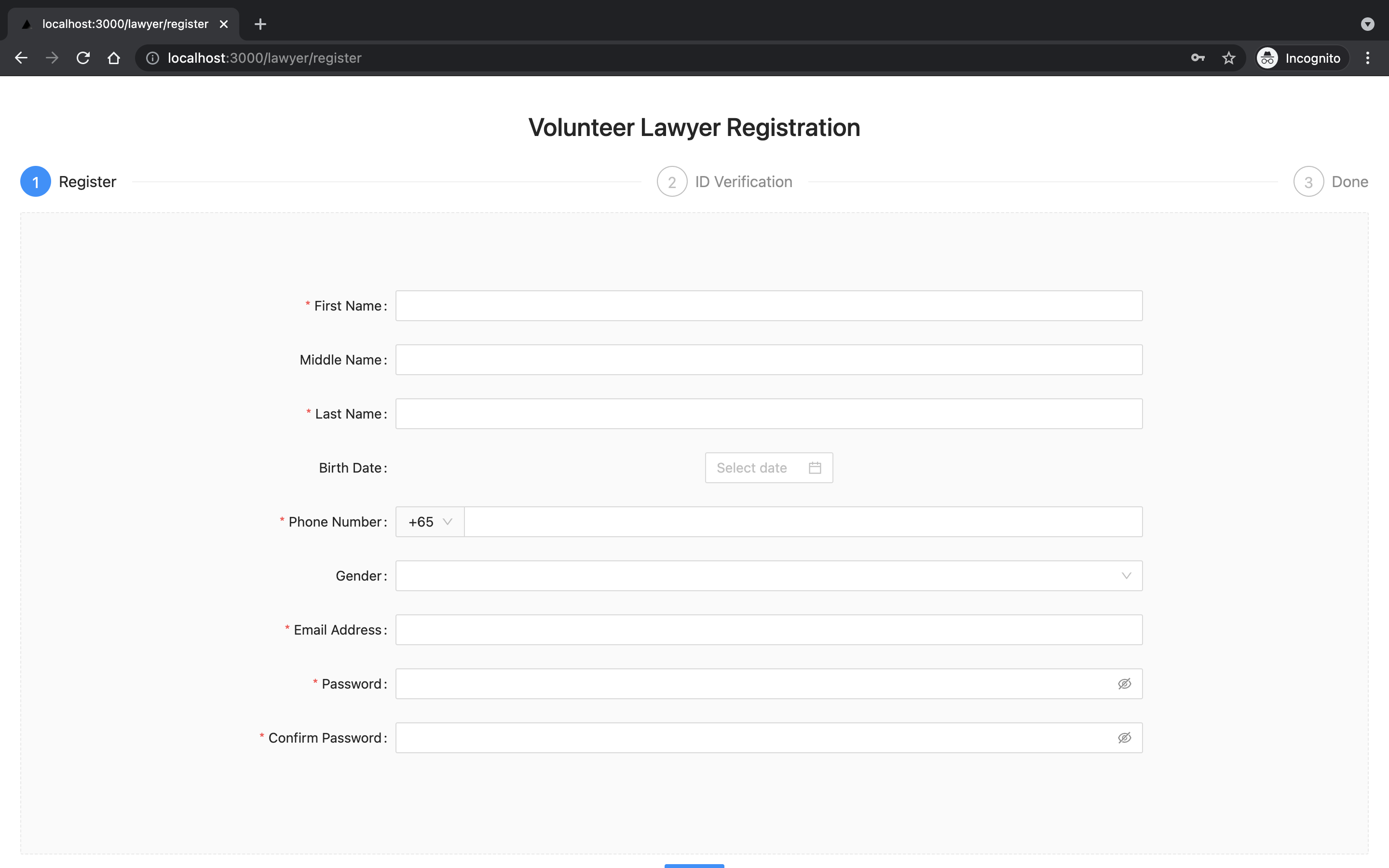
Task: Open a new browser tab
Action: [260, 24]
